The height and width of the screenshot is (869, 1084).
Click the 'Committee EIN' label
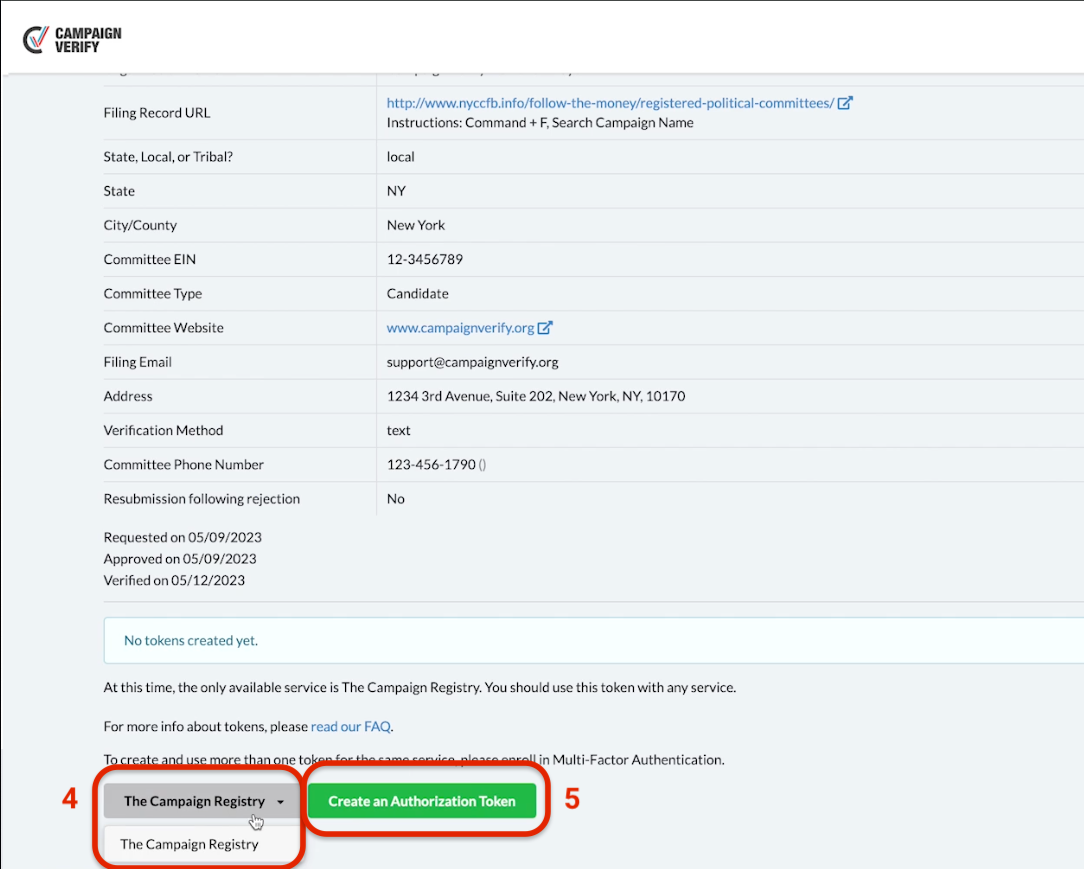[150, 259]
